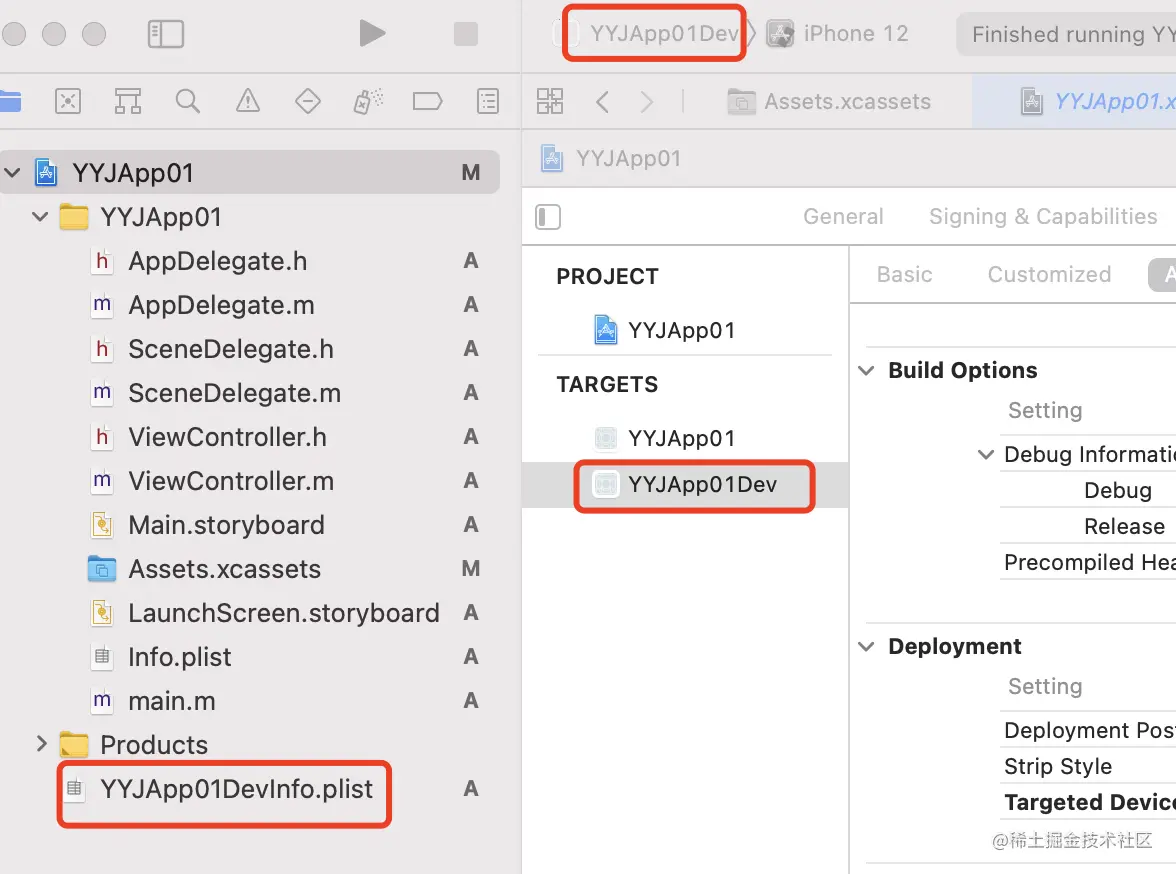1176x874 pixels.
Task: Switch to the Signing & Capabilities tab
Action: [1042, 217]
